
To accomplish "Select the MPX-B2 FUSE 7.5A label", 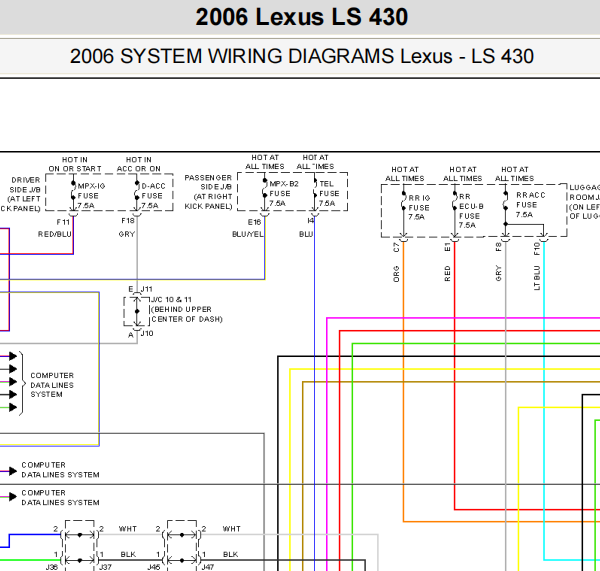I will click(284, 193).
